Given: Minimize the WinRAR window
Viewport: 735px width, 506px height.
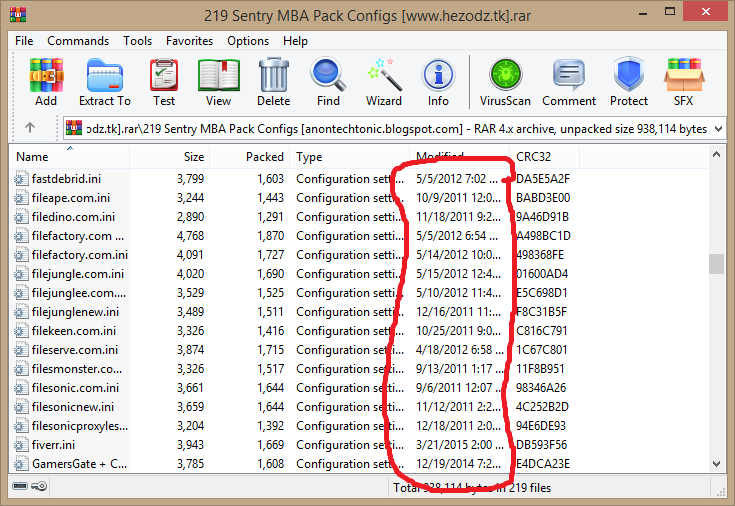Looking at the screenshot, I should (x=643, y=13).
